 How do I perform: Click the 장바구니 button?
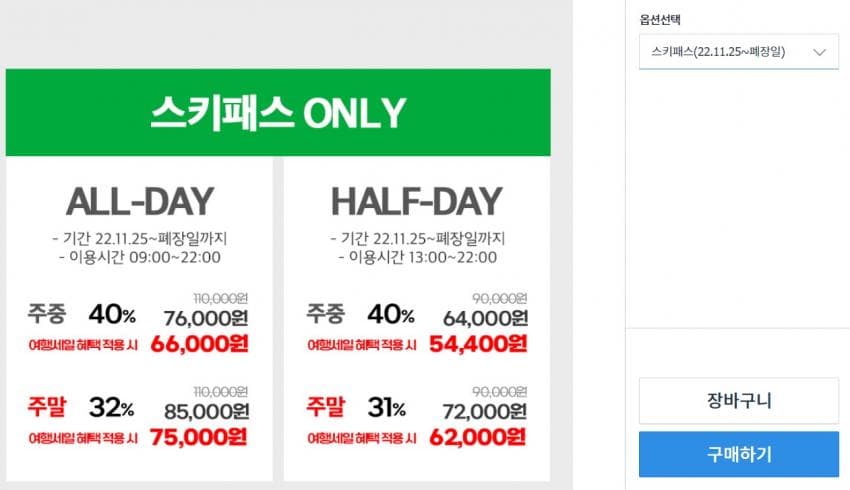point(738,401)
